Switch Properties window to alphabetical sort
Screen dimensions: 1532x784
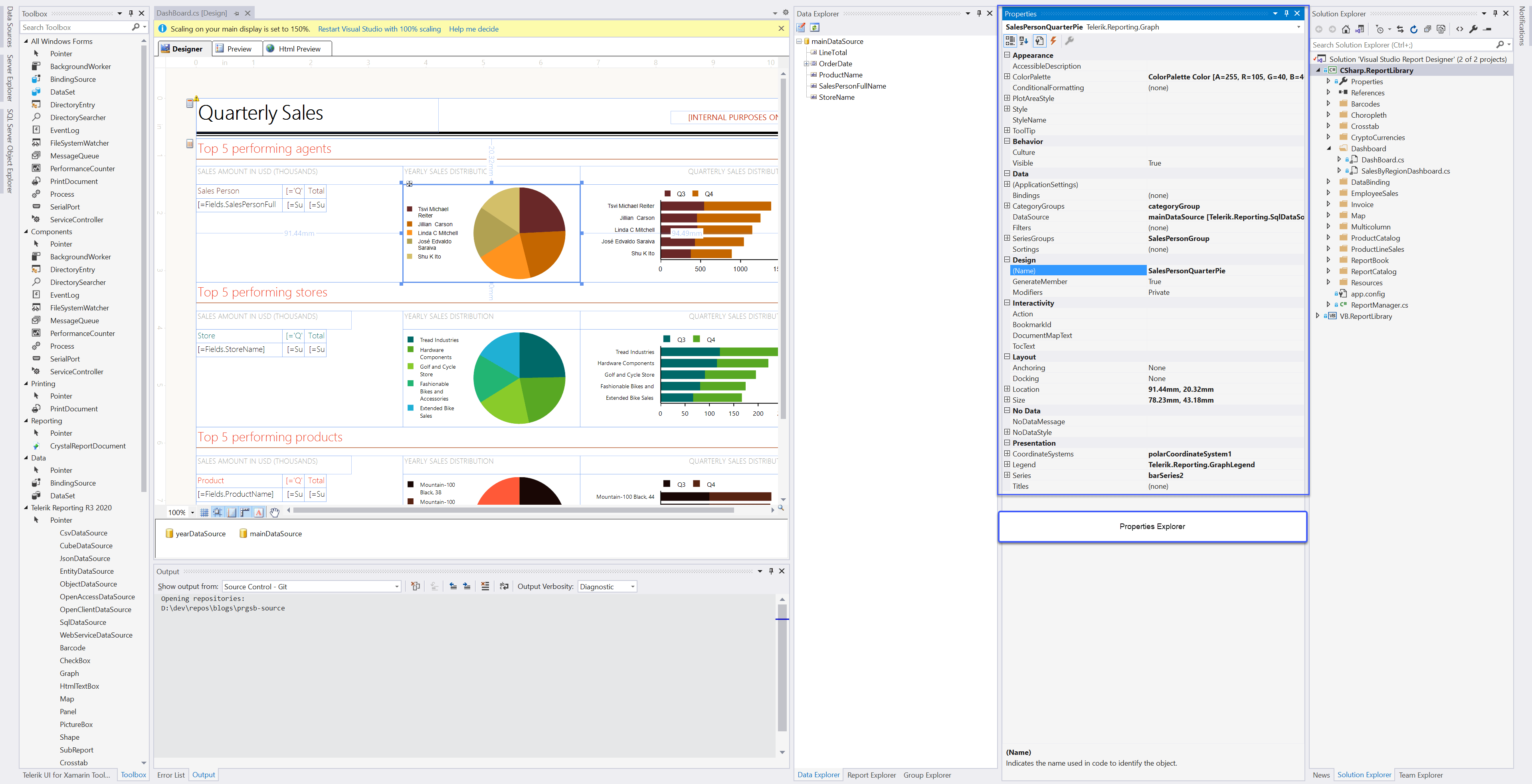pos(1023,40)
